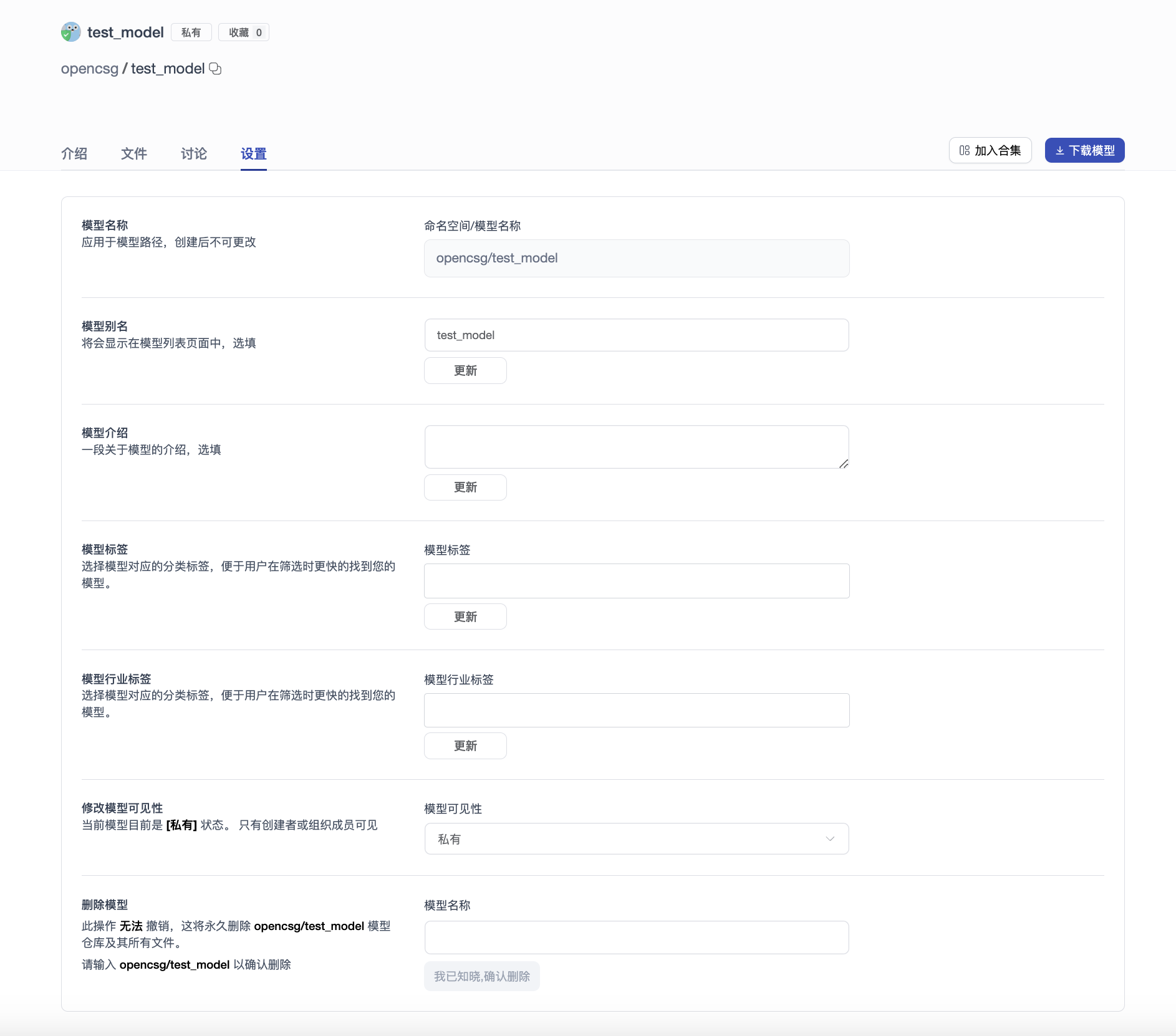Open the 私有 visibility dropdown
Screen dimensions: 1176x1036
[x=636, y=838]
